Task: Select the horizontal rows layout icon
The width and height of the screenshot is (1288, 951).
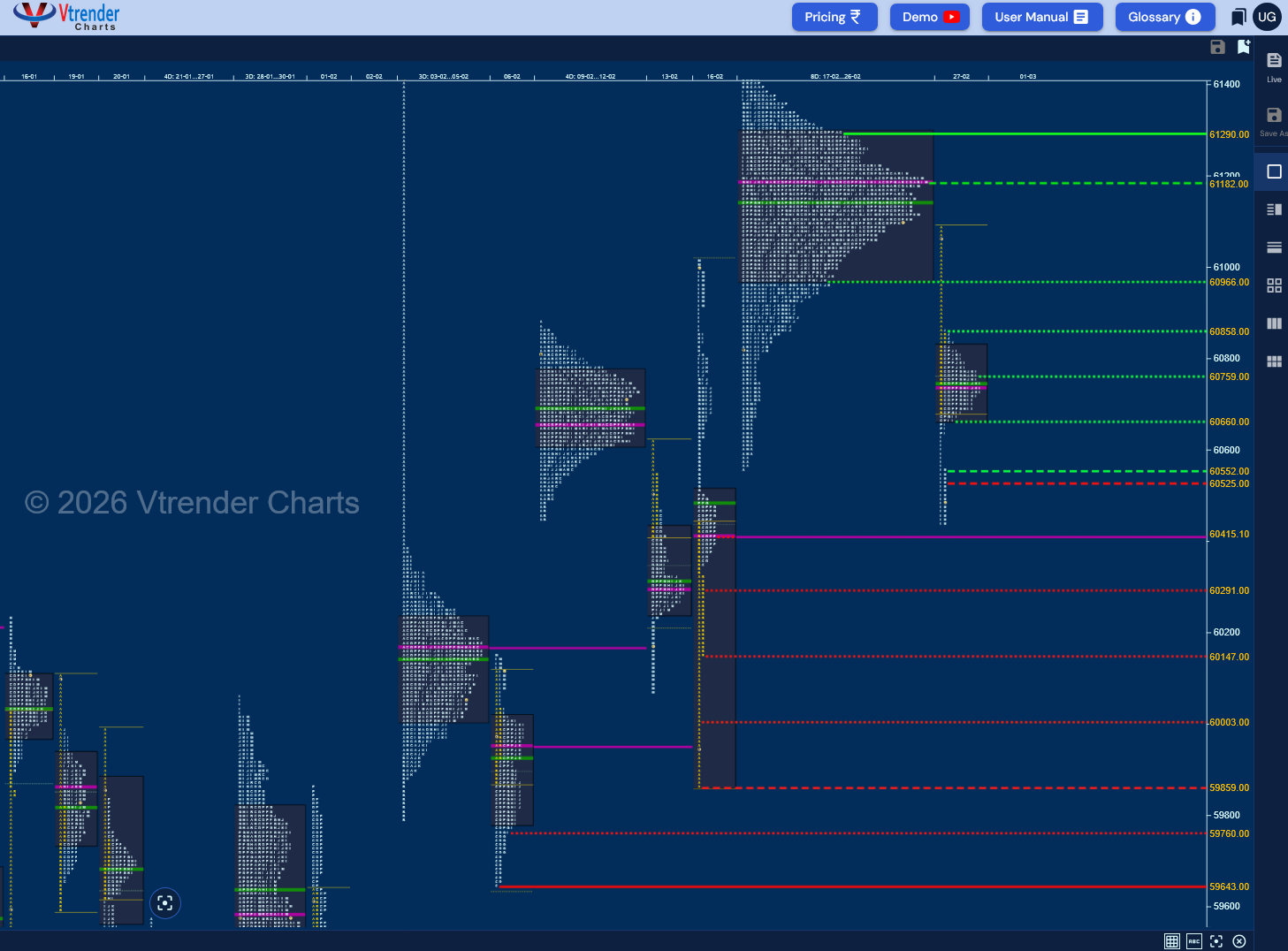Action: coord(1273,247)
